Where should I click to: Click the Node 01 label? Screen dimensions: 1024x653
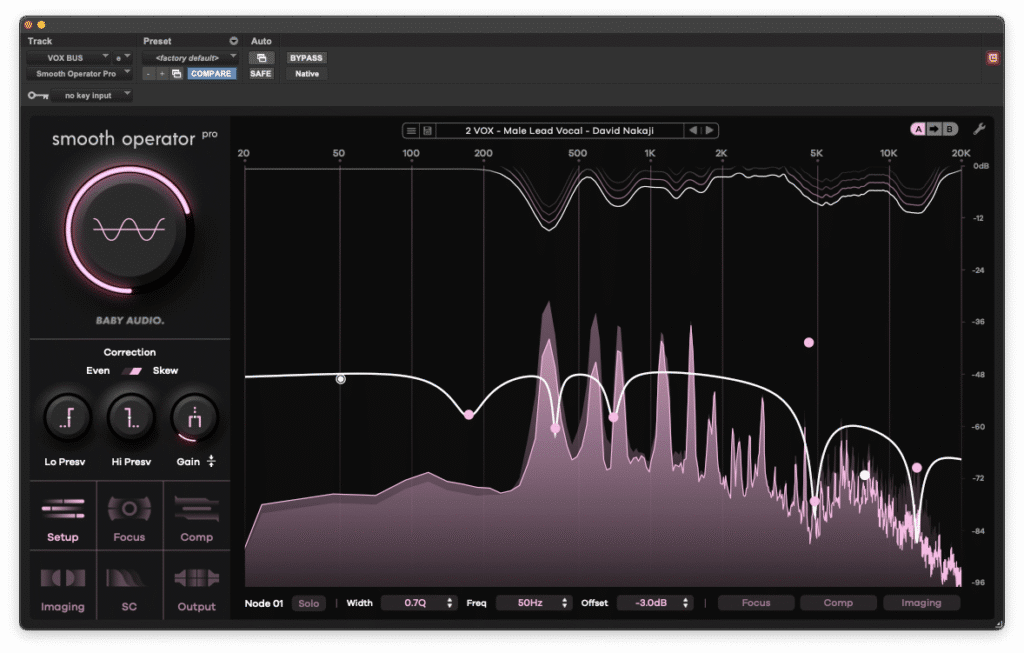point(264,603)
